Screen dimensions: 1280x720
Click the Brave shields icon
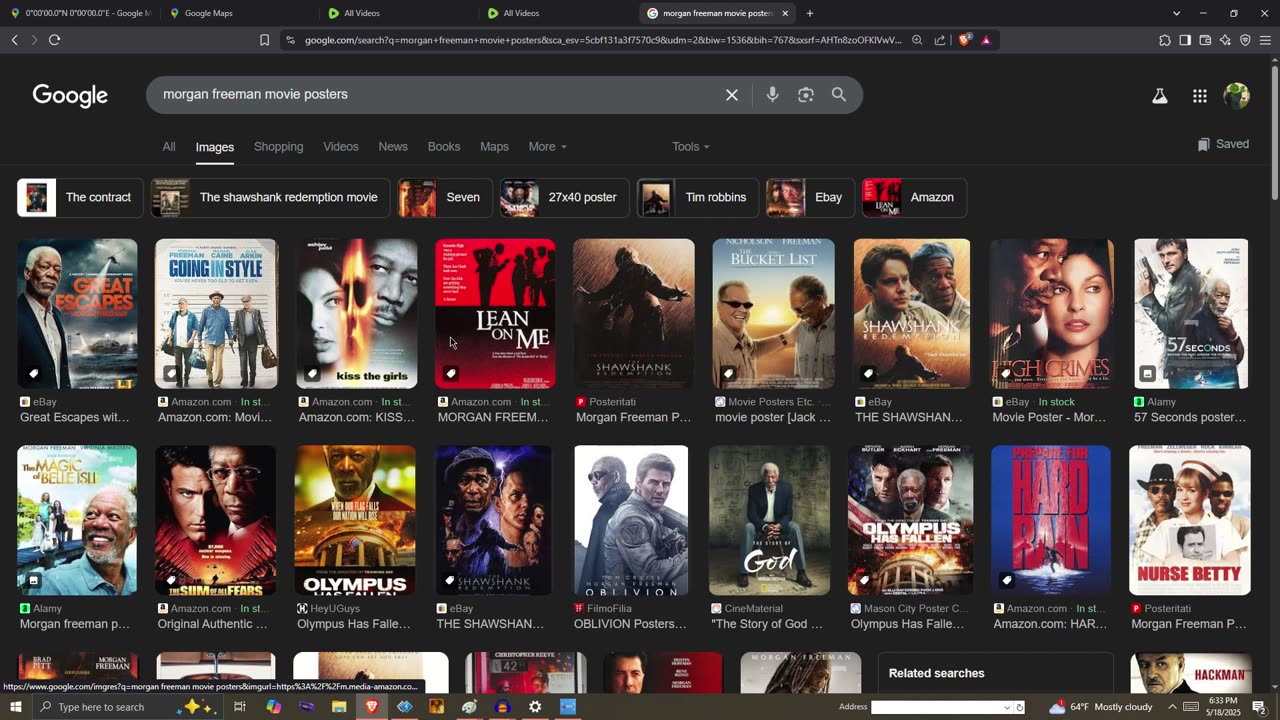click(964, 40)
